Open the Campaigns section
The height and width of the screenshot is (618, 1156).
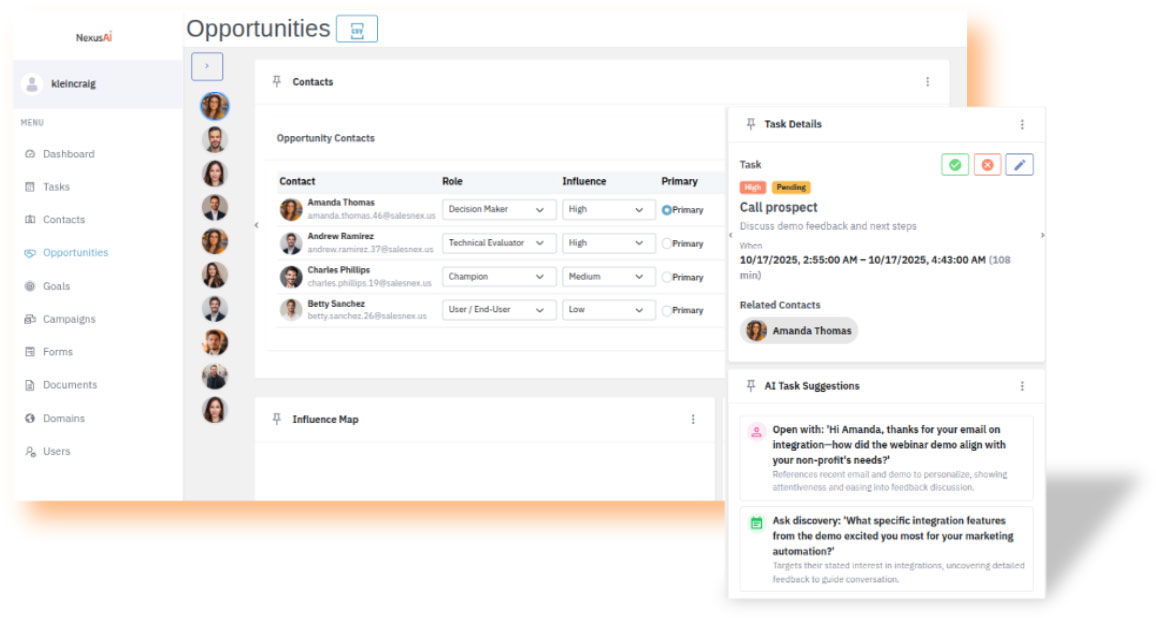coord(70,318)
